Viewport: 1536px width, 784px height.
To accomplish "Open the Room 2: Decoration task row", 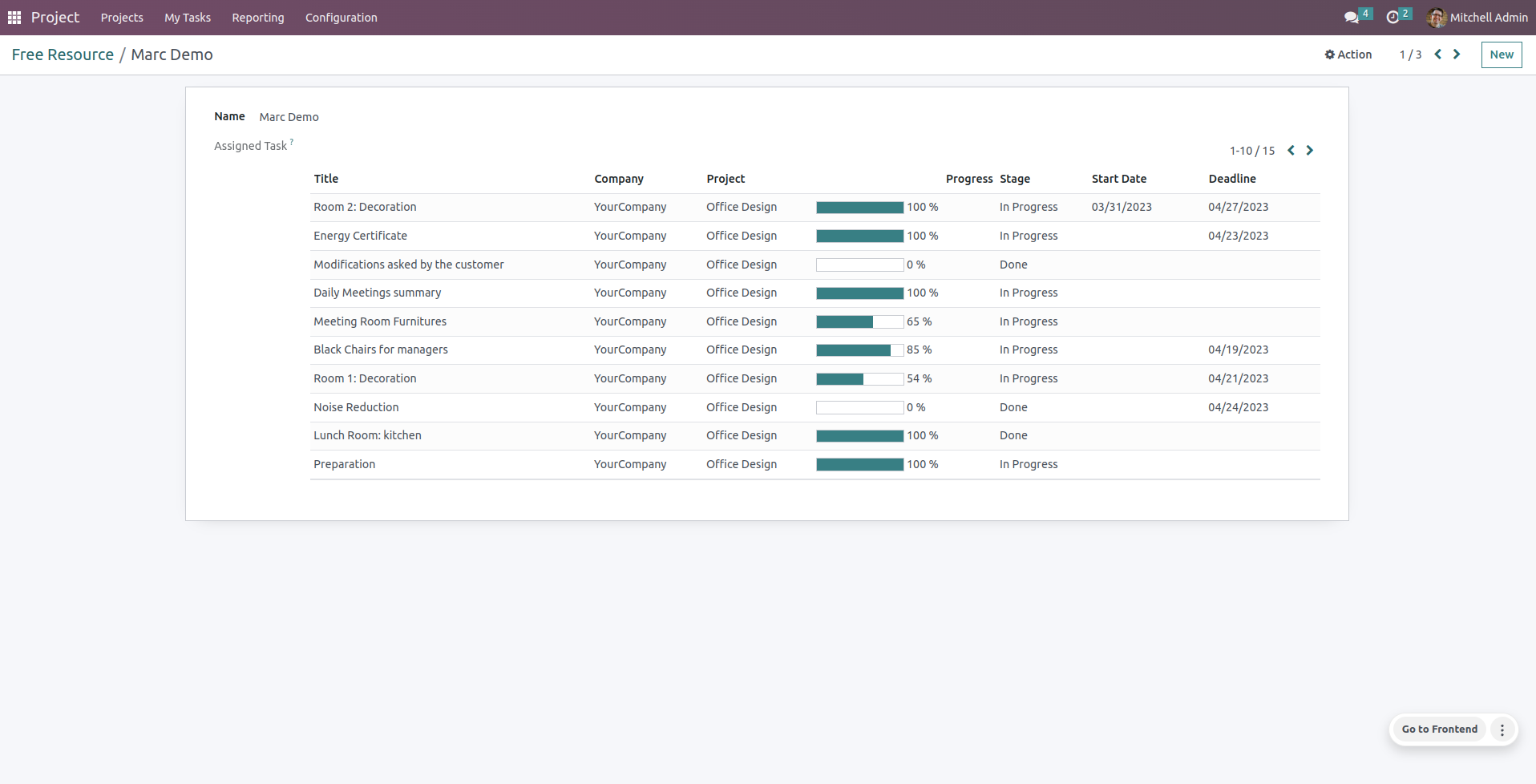I will 365,207.
